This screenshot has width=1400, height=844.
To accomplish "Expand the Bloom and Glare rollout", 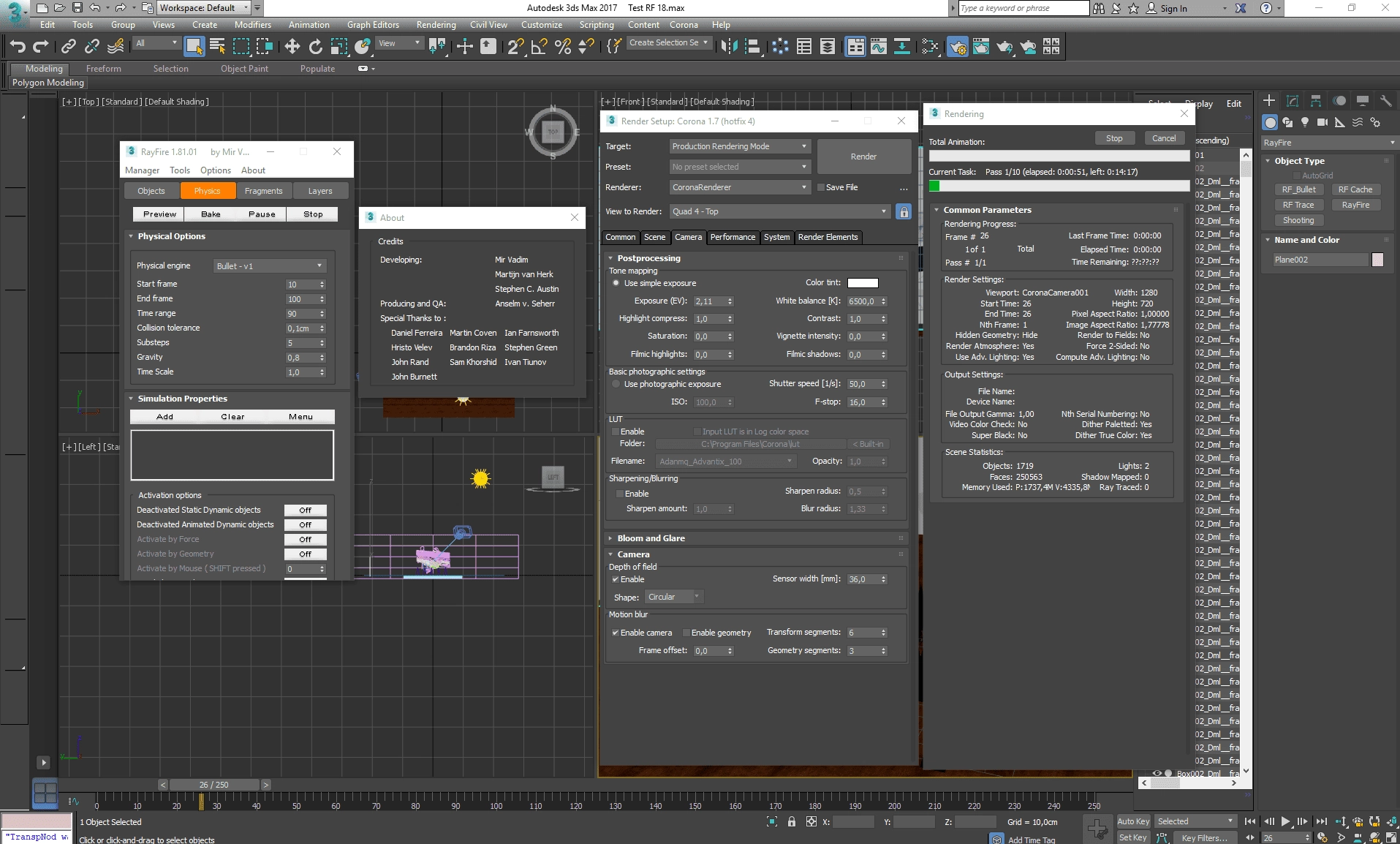I will [x=651, y=538].
